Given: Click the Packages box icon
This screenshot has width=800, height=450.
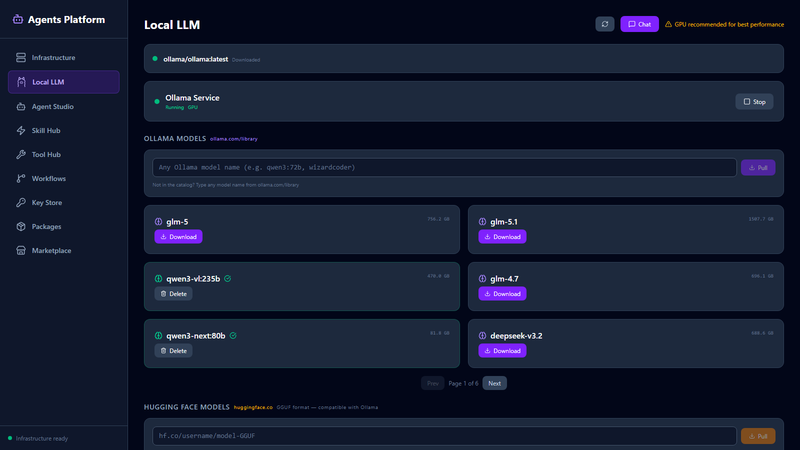Looking at the screenshot, I should pyautogui.click(x=21, y=226).
